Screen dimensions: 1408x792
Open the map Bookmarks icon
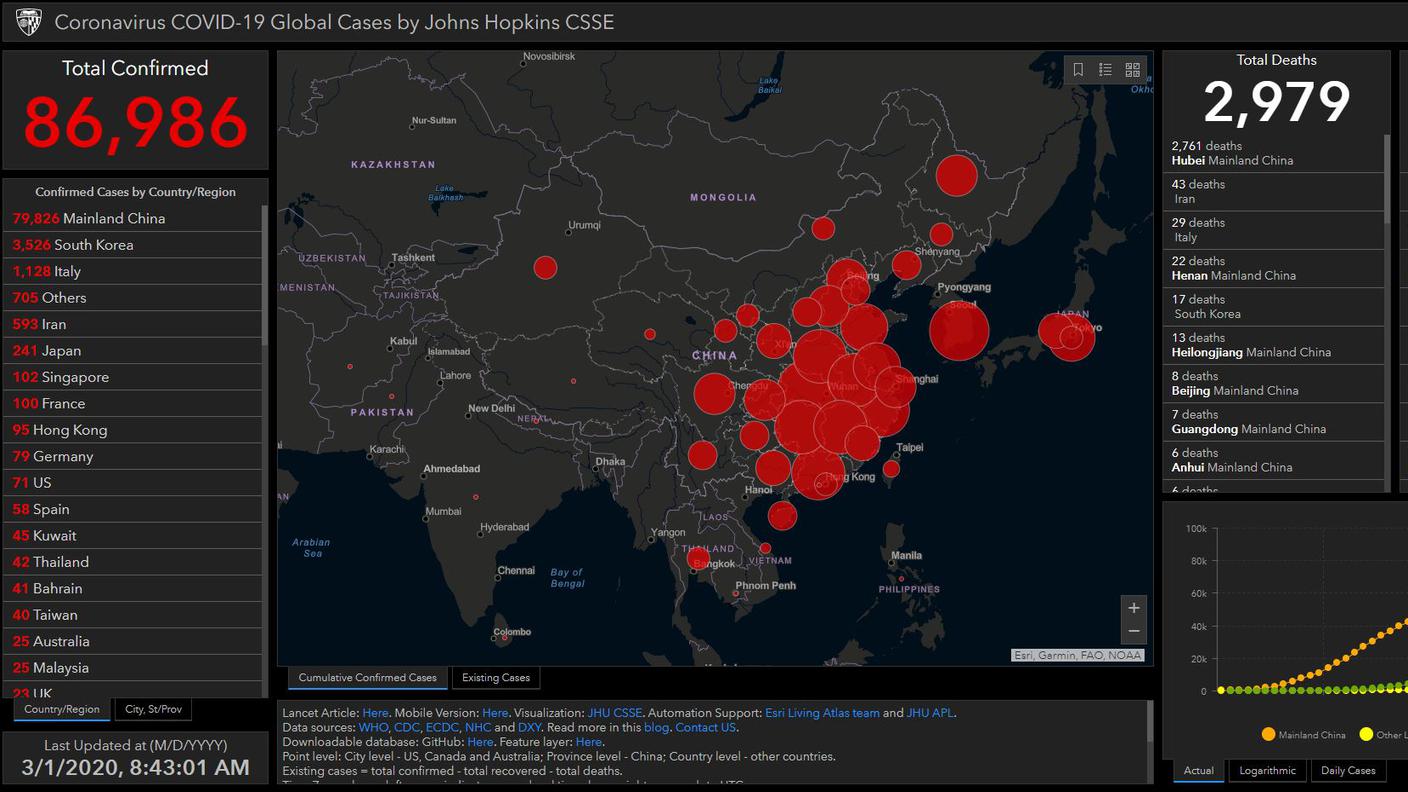[x=1078, y=70]
